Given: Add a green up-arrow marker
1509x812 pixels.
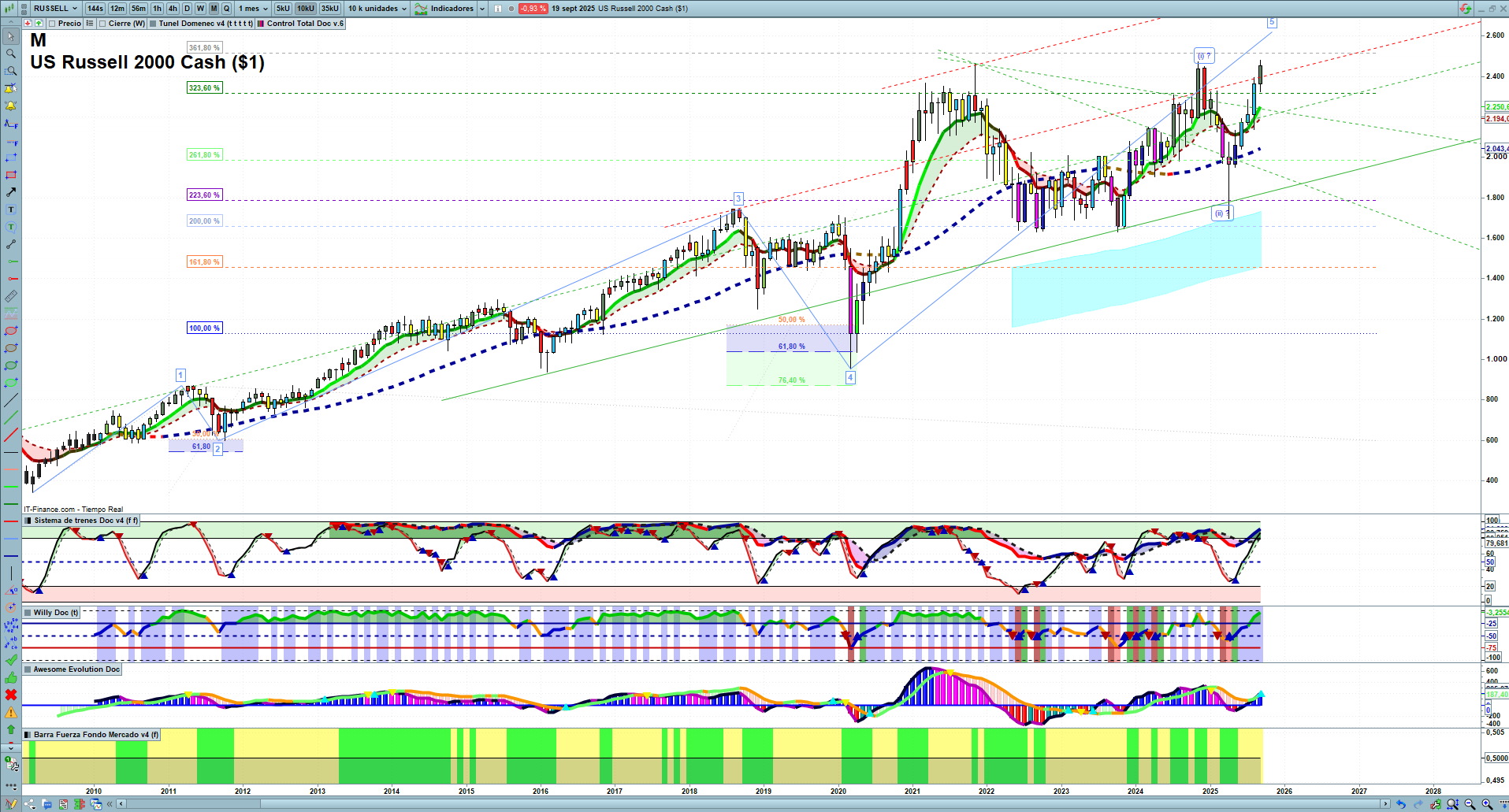Looking at the screenshot, I should [x=11, y=729].
